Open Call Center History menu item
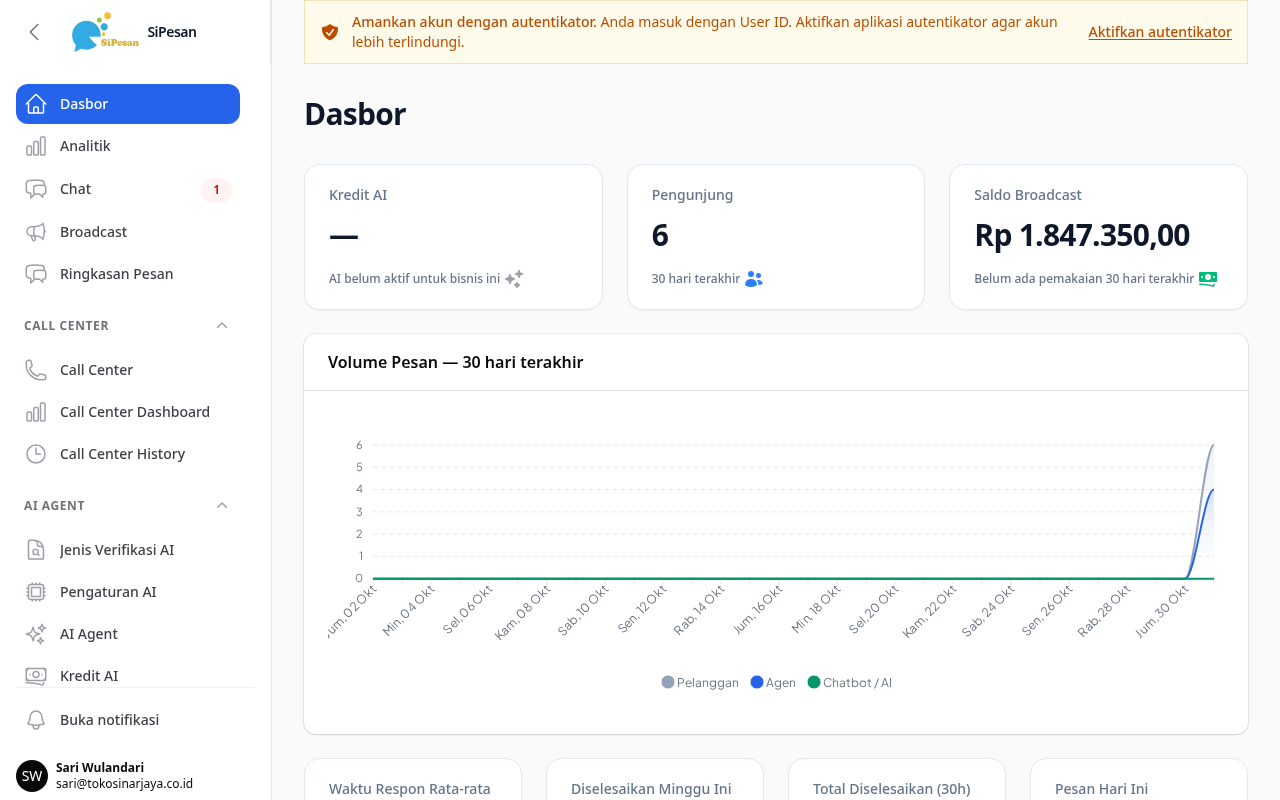 [128, 454]
